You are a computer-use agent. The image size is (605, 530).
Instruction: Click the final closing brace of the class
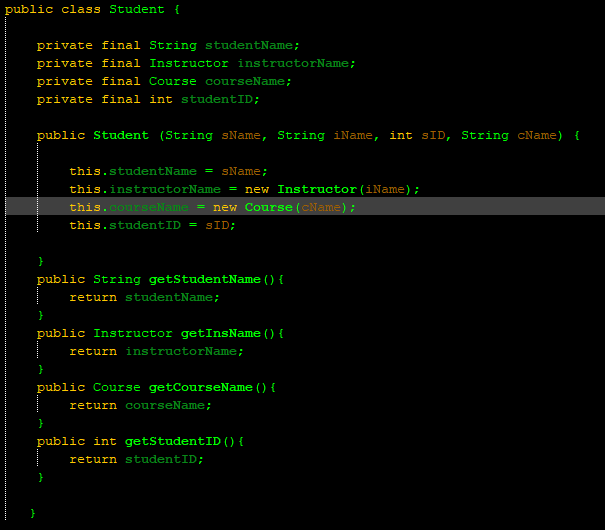(x=33, y=513)
